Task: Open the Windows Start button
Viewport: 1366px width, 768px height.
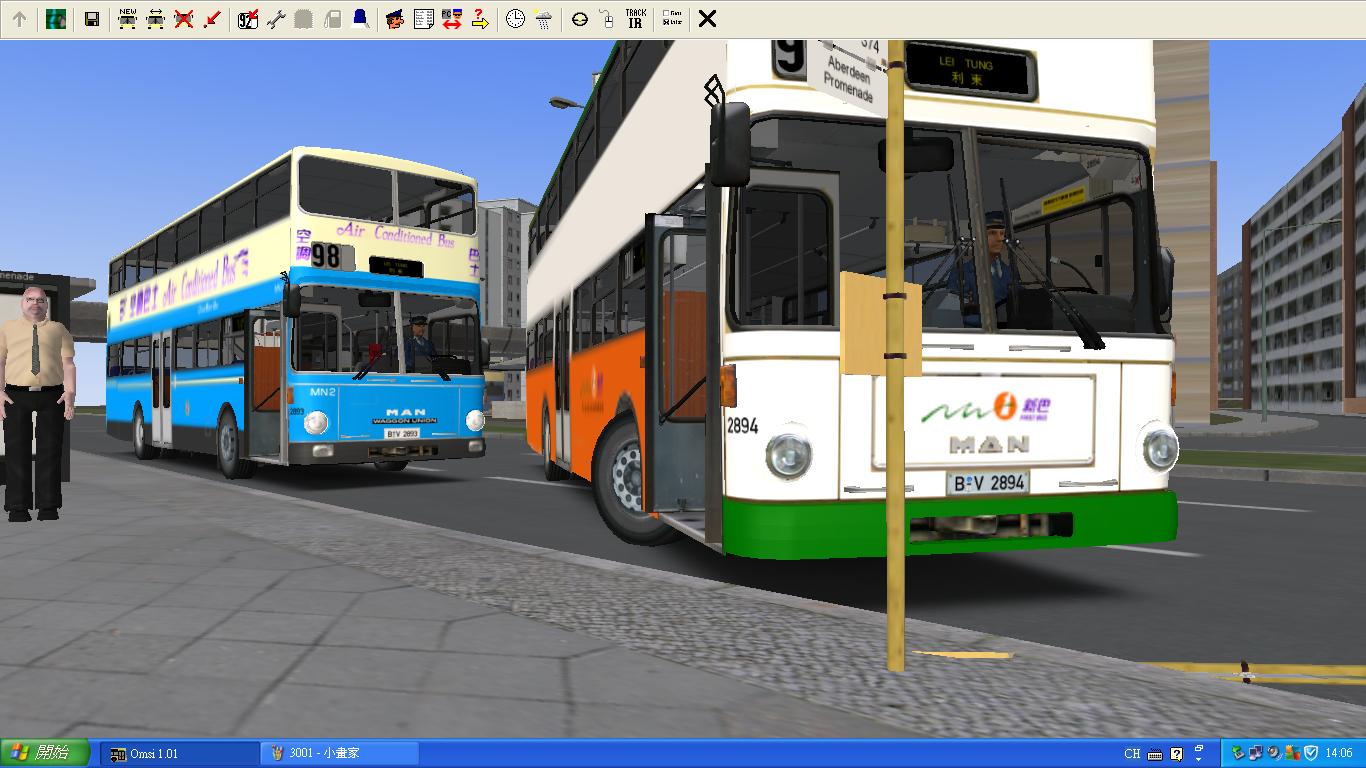Action: click(x=46, y=753)
